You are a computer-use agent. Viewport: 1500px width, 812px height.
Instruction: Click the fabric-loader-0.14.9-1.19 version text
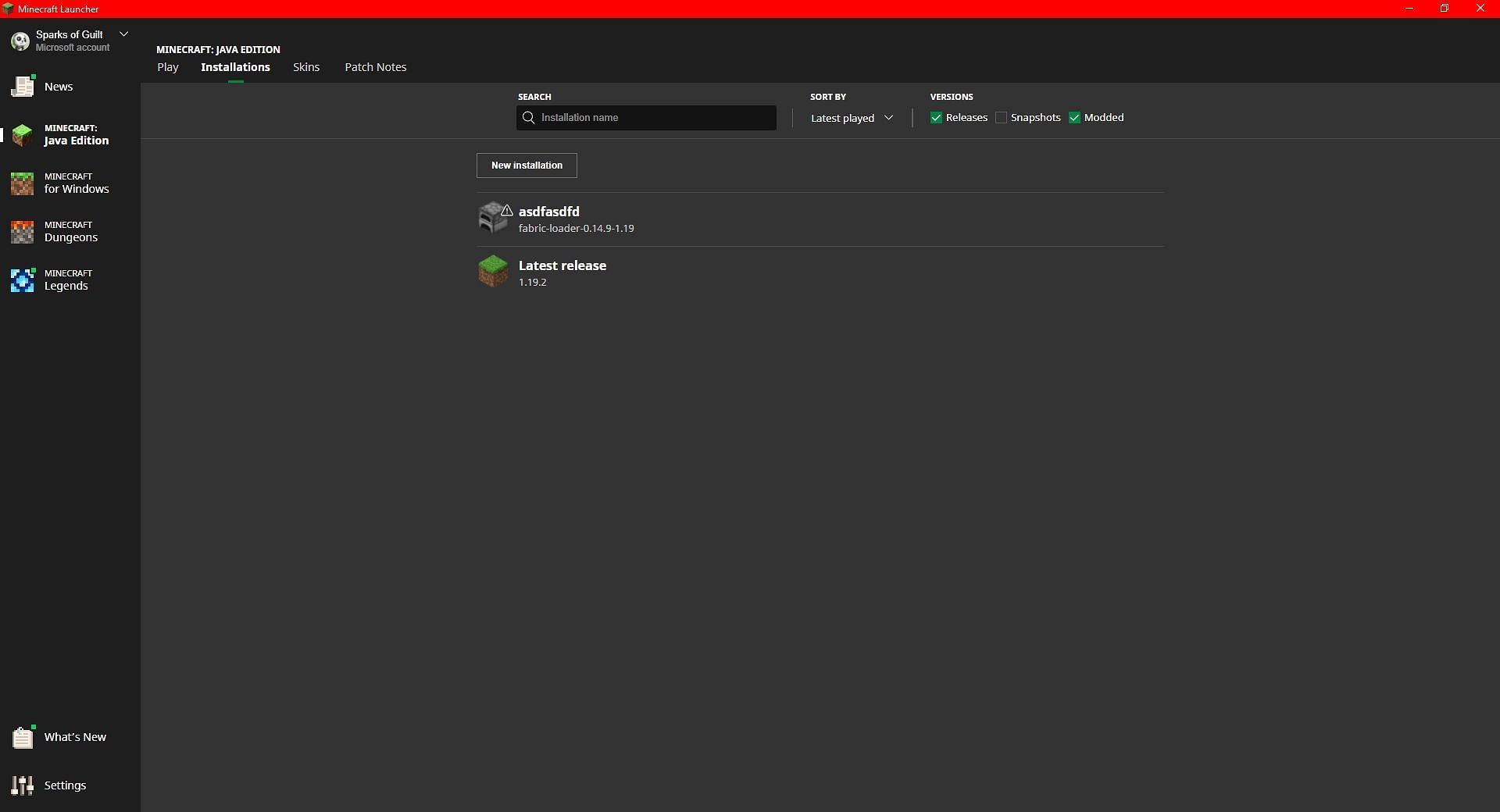point(577,229)
